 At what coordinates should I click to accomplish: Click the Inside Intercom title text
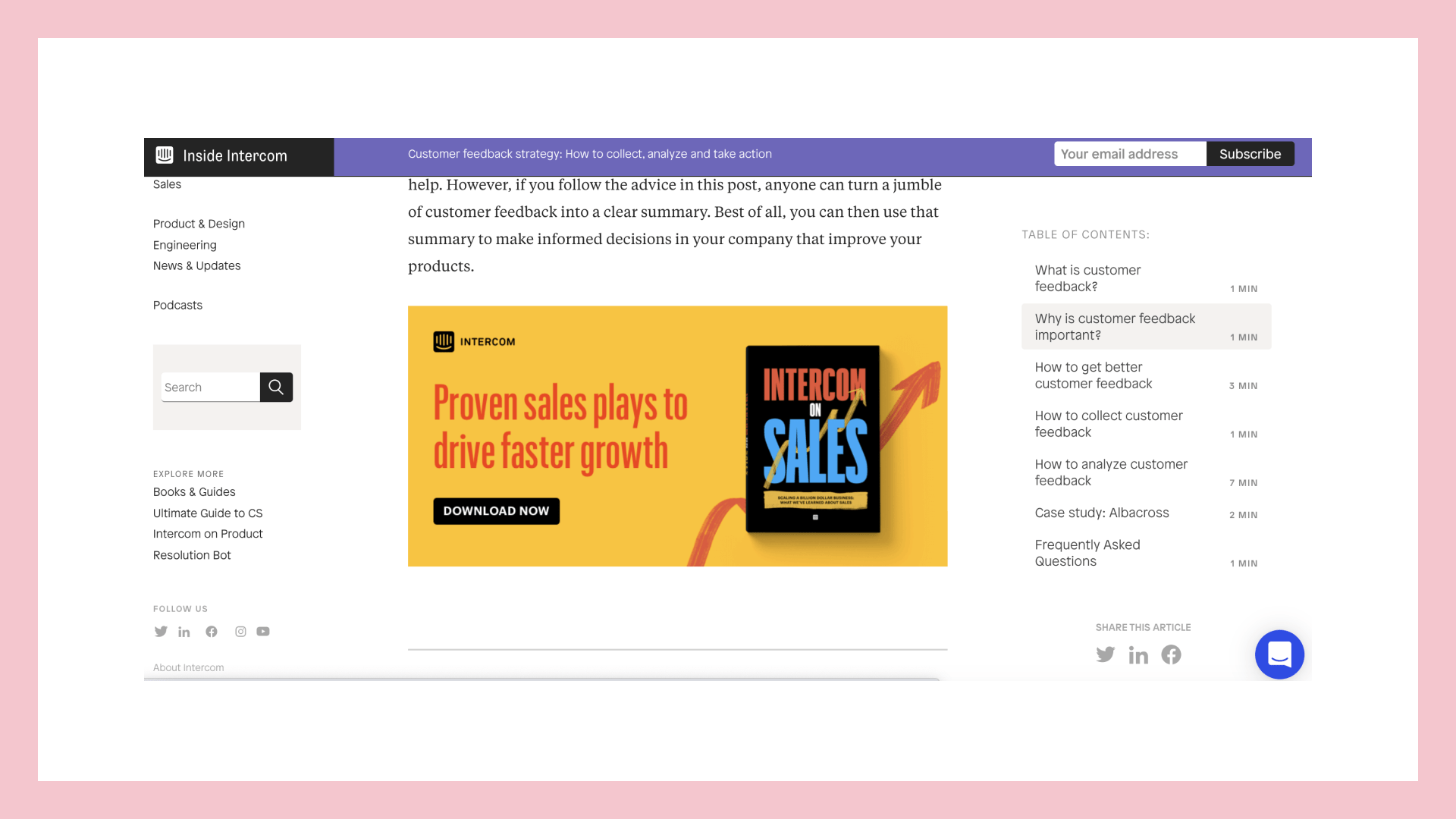(235, 156)
